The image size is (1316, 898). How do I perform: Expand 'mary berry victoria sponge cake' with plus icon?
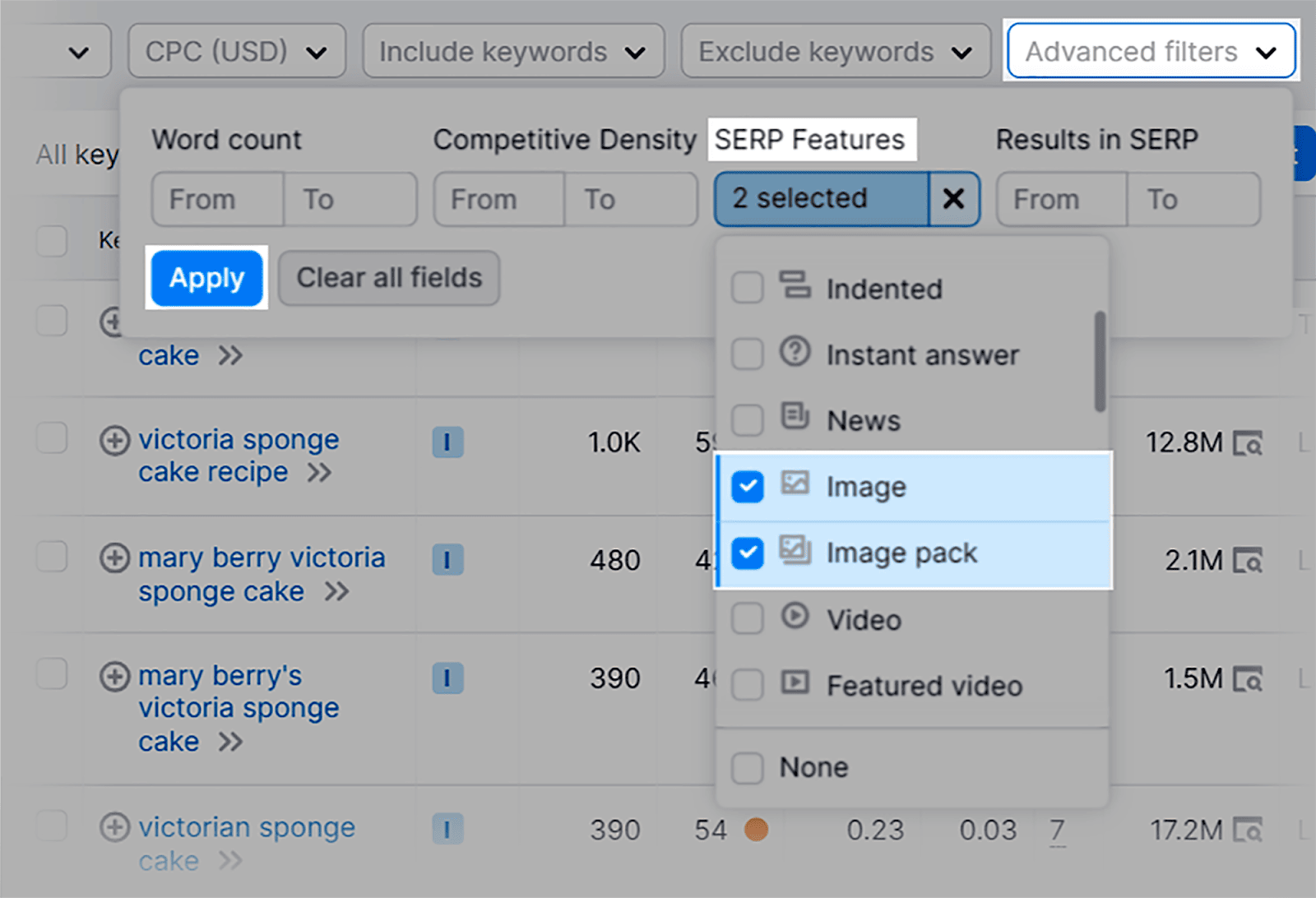coord(115,558)
